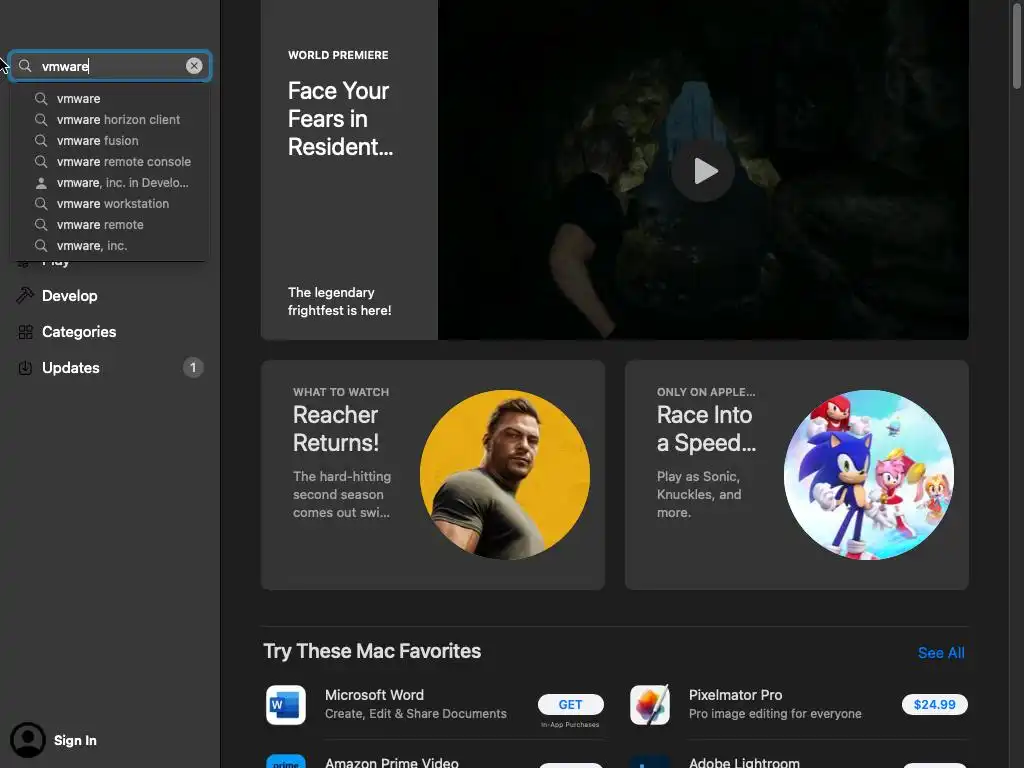Viewport: 1024px width, 768px height.
Task: Click the search field containing vmware
Action: tap(110, 66)
